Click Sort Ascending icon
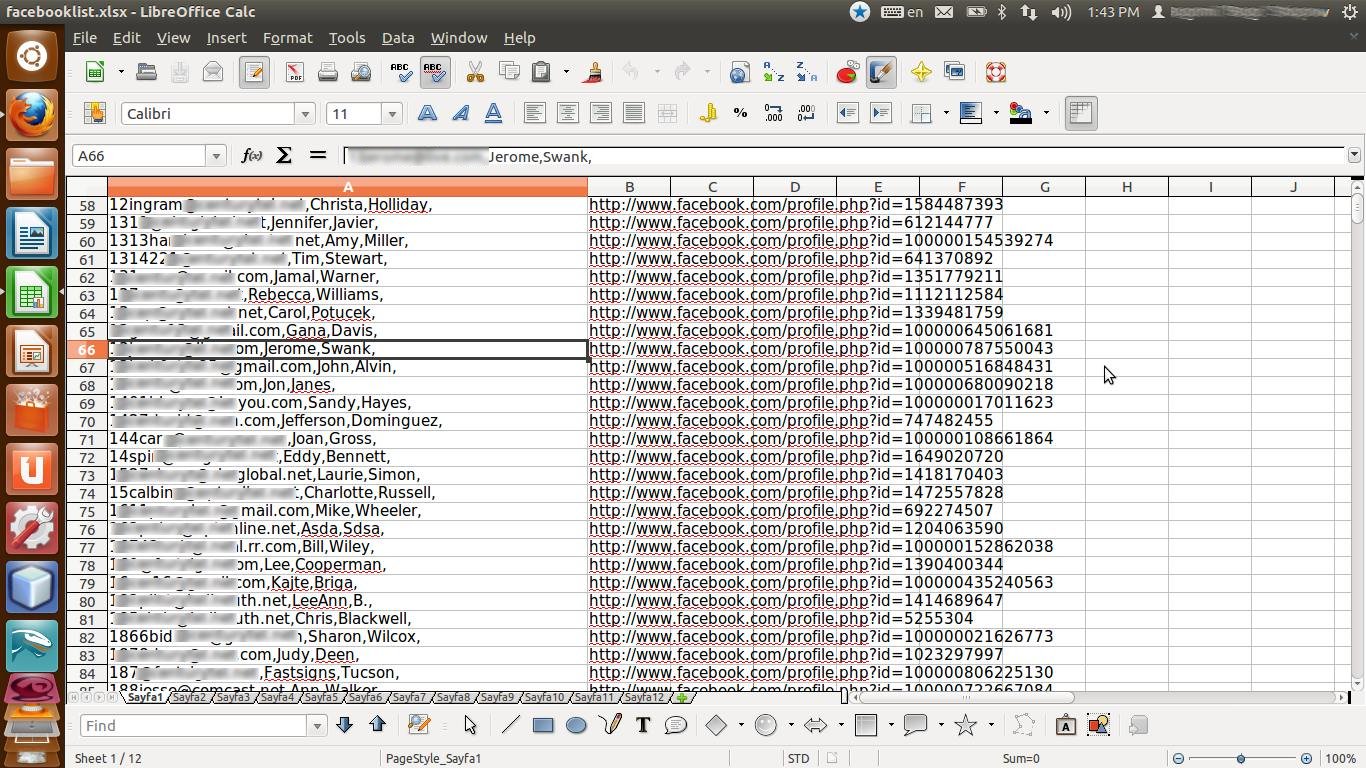This screenshot has width=1366, height=768. [x=773, y=72]
